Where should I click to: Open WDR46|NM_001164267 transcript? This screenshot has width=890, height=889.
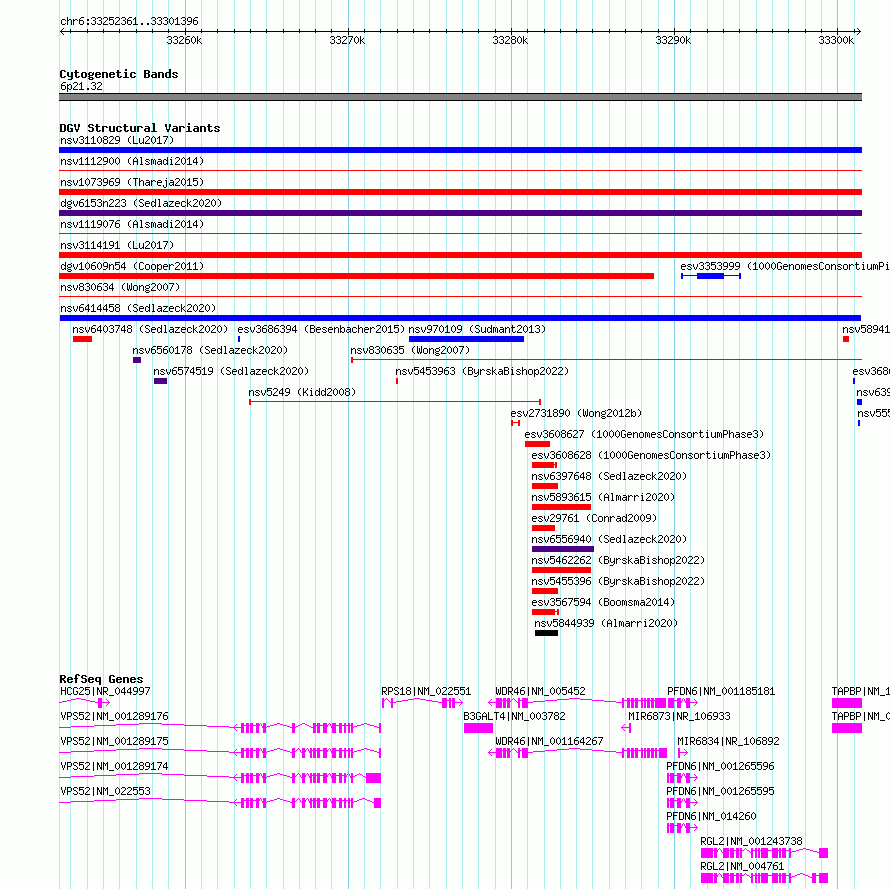[577, 753]
